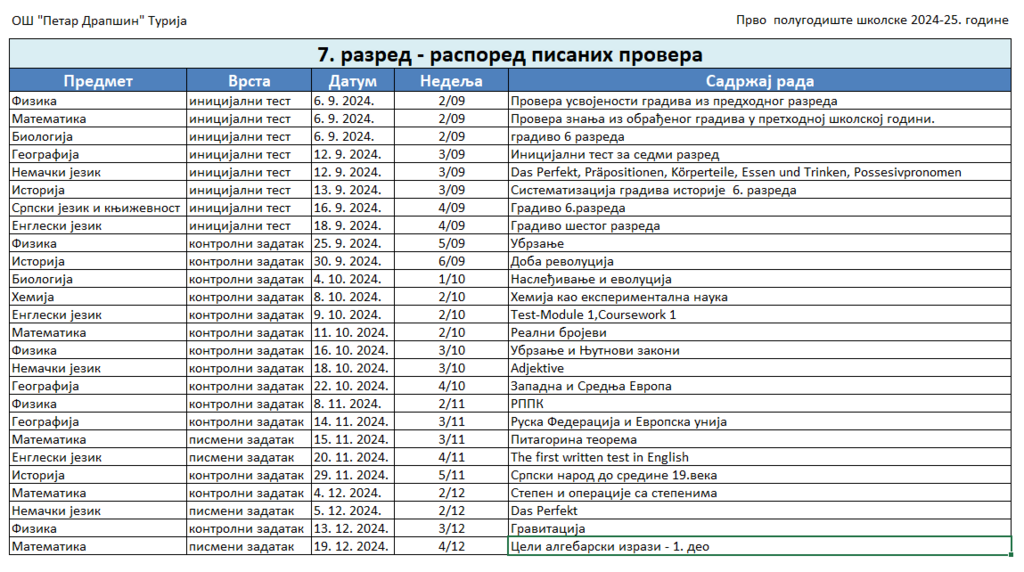
Task: Select the "Западна и Средња Европа" cell
Action: [x=759, y=386]
